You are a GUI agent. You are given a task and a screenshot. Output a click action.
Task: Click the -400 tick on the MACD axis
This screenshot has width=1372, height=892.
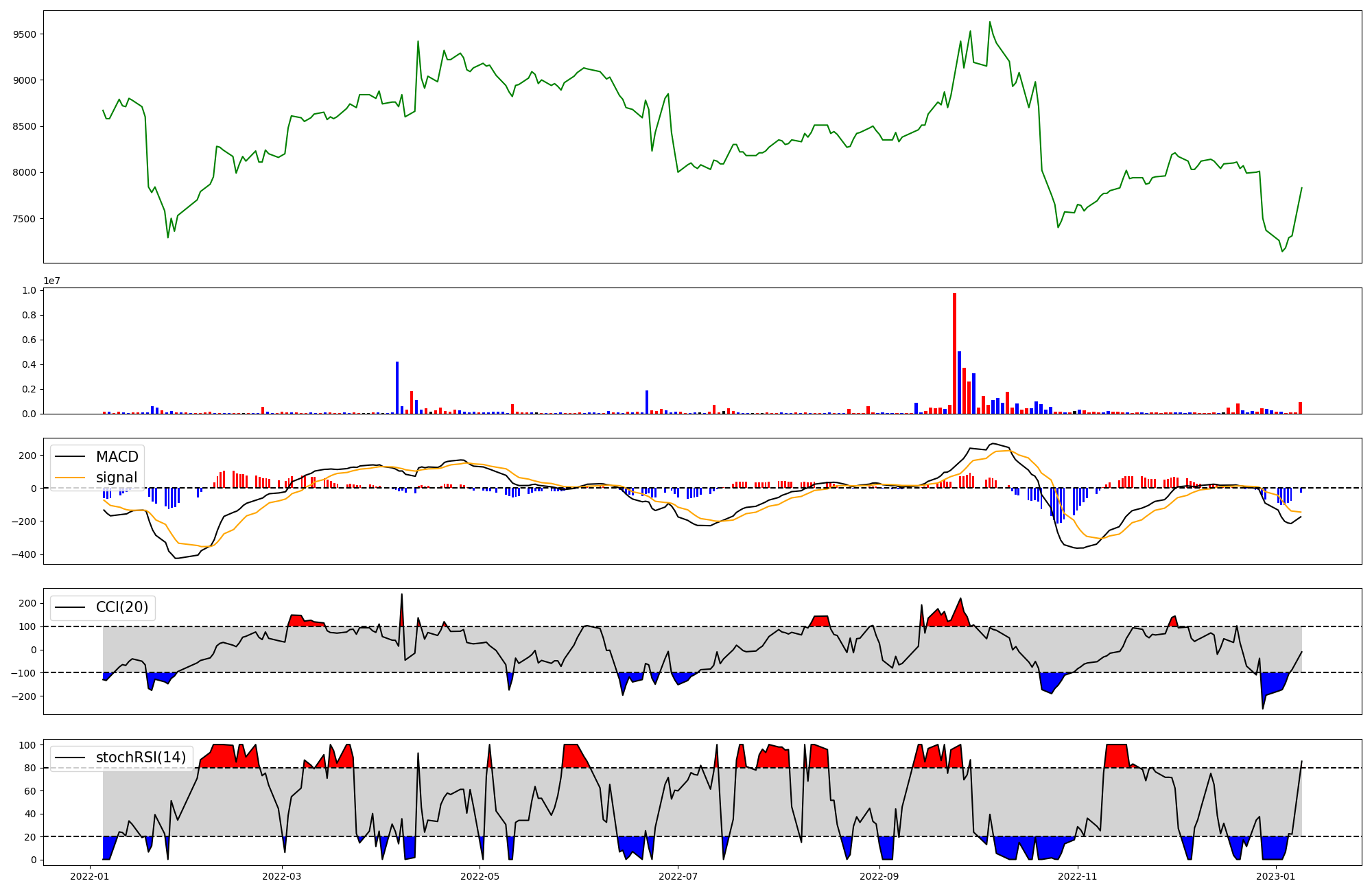pos(23,554)
